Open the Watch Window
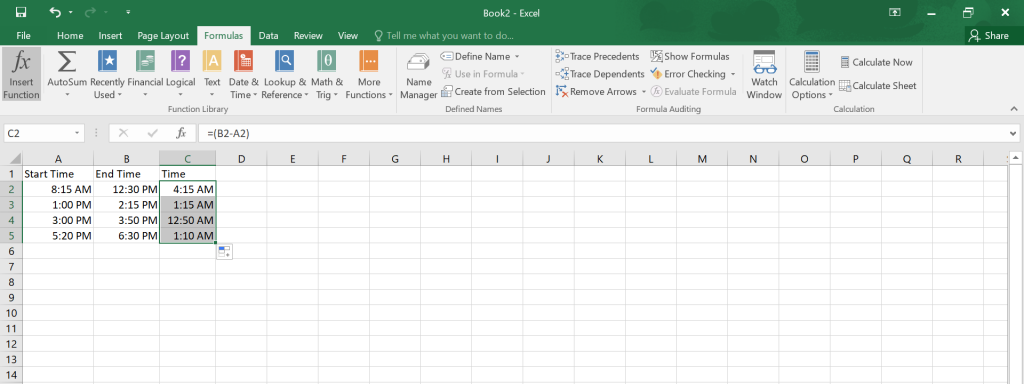Viewport: 1024px width, 384px height. tap(764, 74)
